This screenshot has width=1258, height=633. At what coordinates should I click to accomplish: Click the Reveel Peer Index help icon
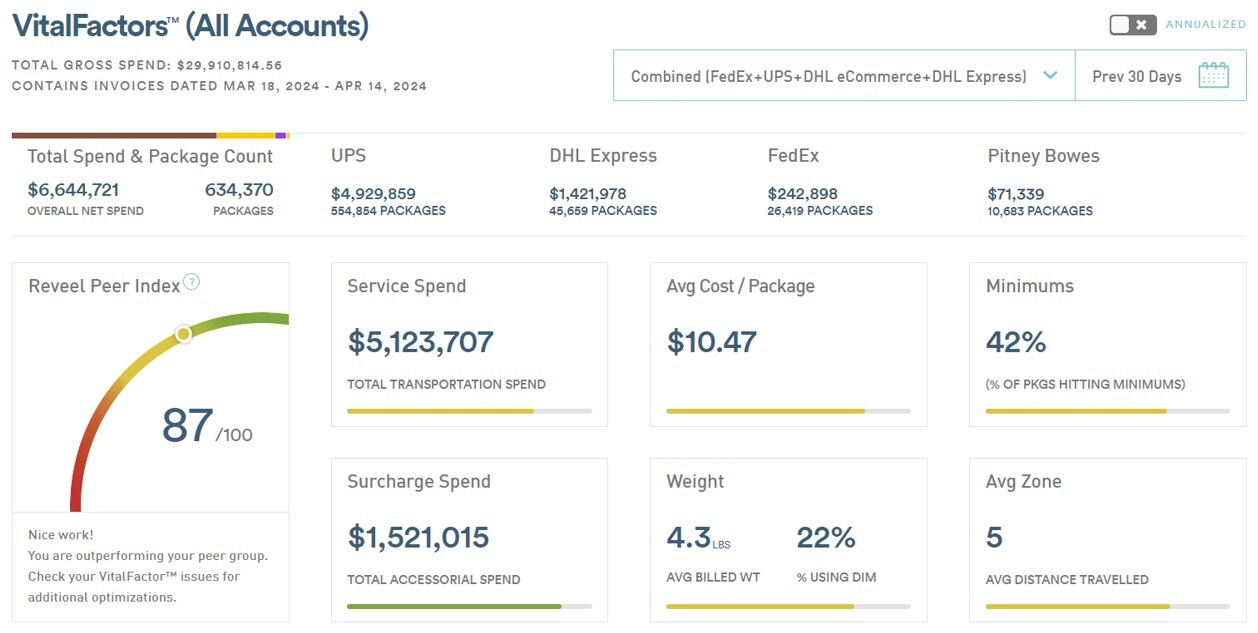192,282
